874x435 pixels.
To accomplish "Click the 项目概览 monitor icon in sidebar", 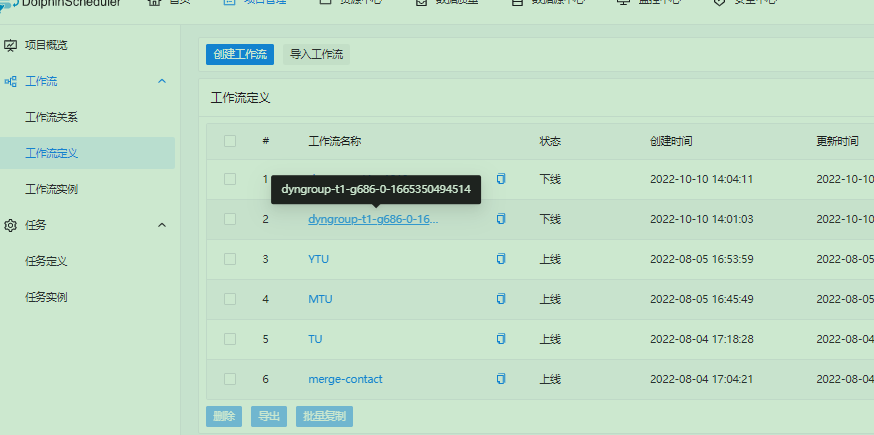I will point(11,46).
